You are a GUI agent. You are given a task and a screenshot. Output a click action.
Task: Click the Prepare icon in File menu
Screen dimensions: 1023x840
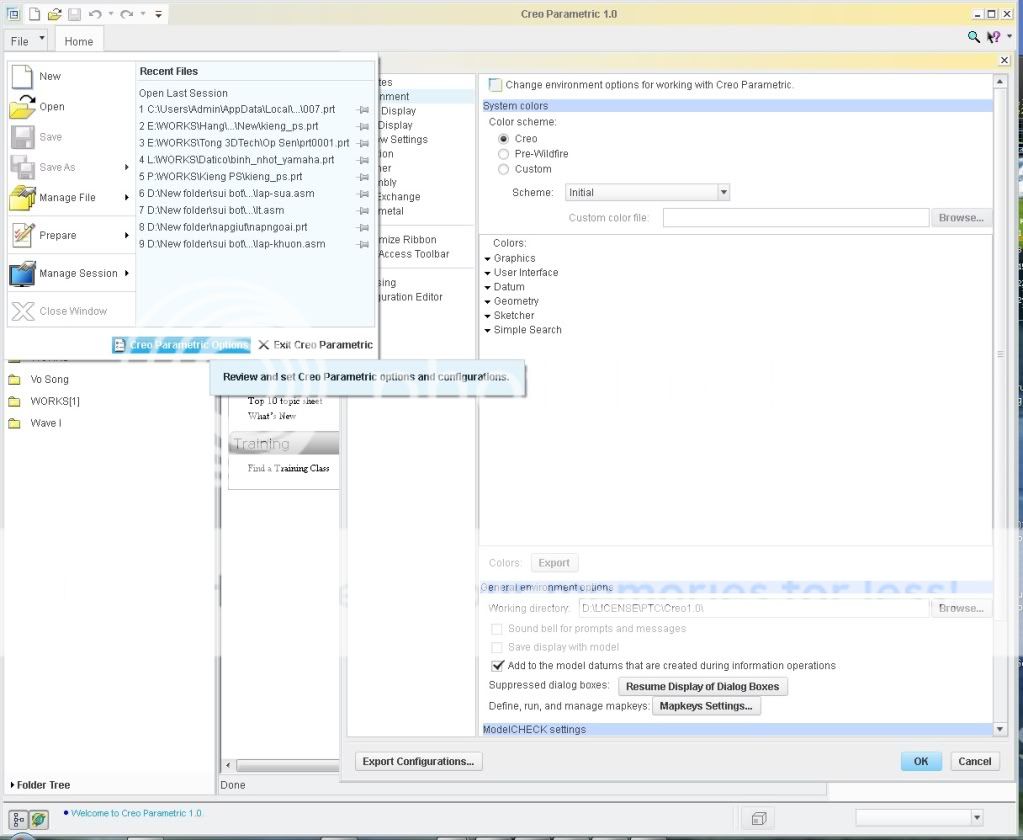23,235
